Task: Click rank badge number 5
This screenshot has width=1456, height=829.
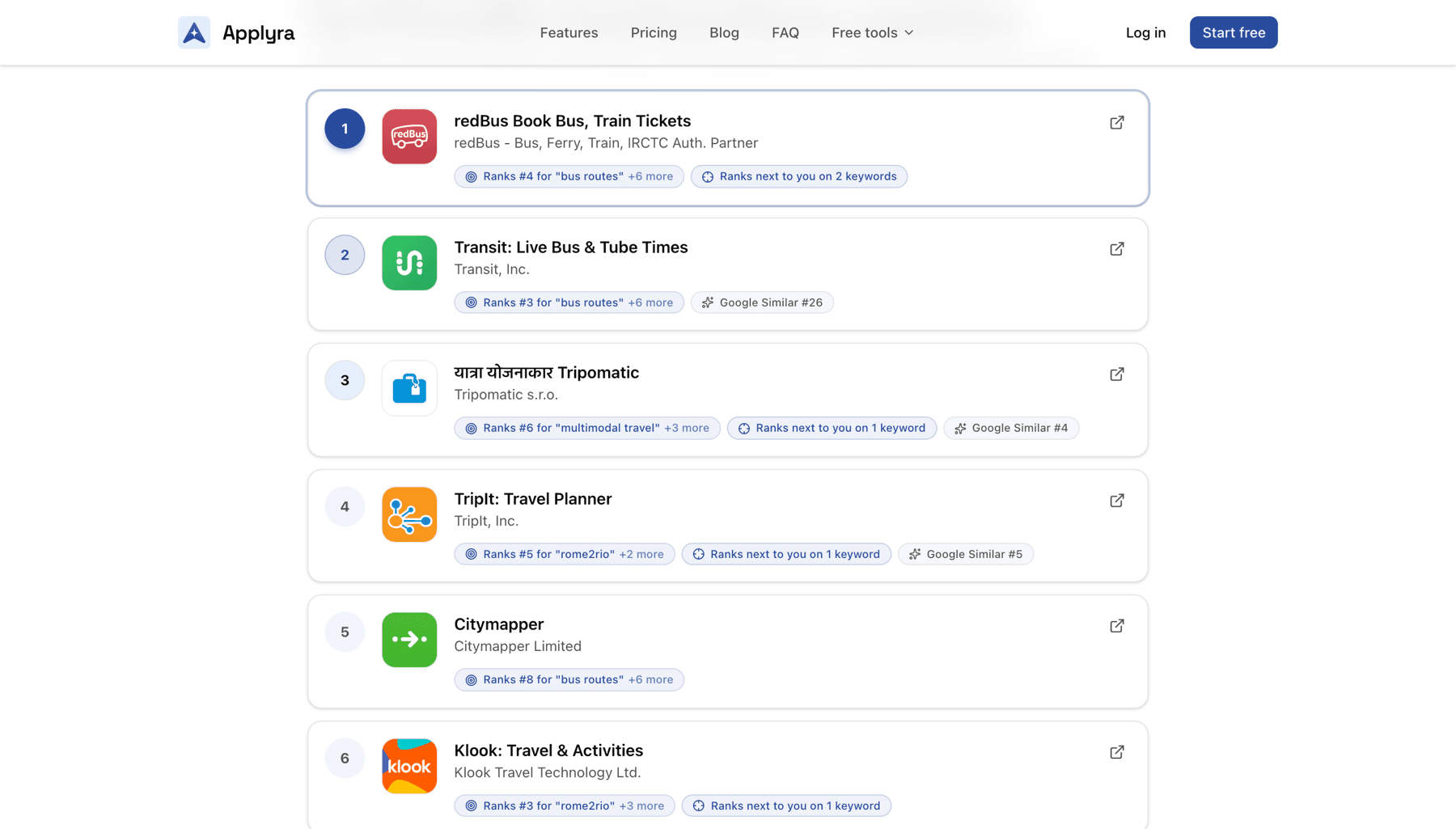Action: [345, 632]
